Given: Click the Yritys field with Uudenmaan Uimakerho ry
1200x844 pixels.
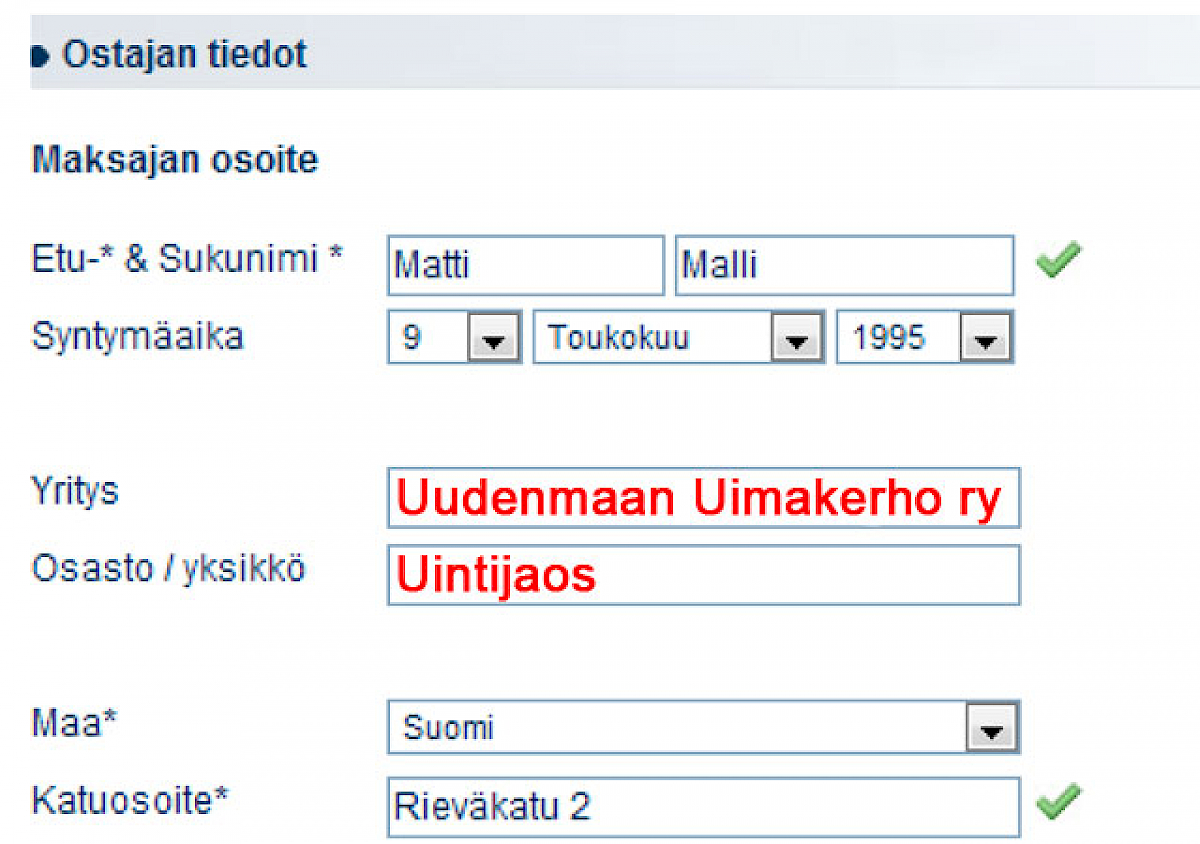Looking at the screenshot, I should point(704,497).
